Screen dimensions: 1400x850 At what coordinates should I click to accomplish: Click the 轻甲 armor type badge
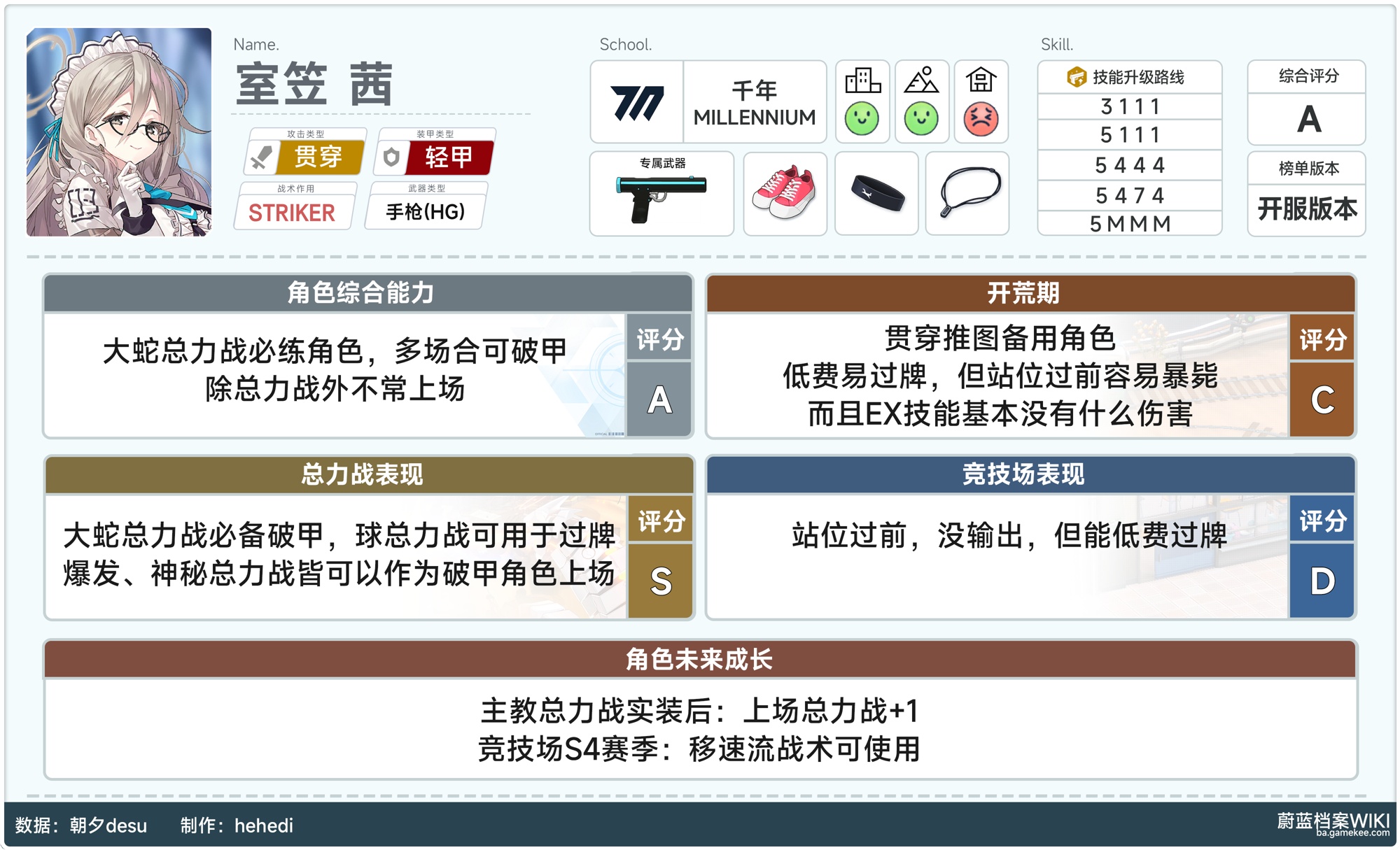click(449, 157)
